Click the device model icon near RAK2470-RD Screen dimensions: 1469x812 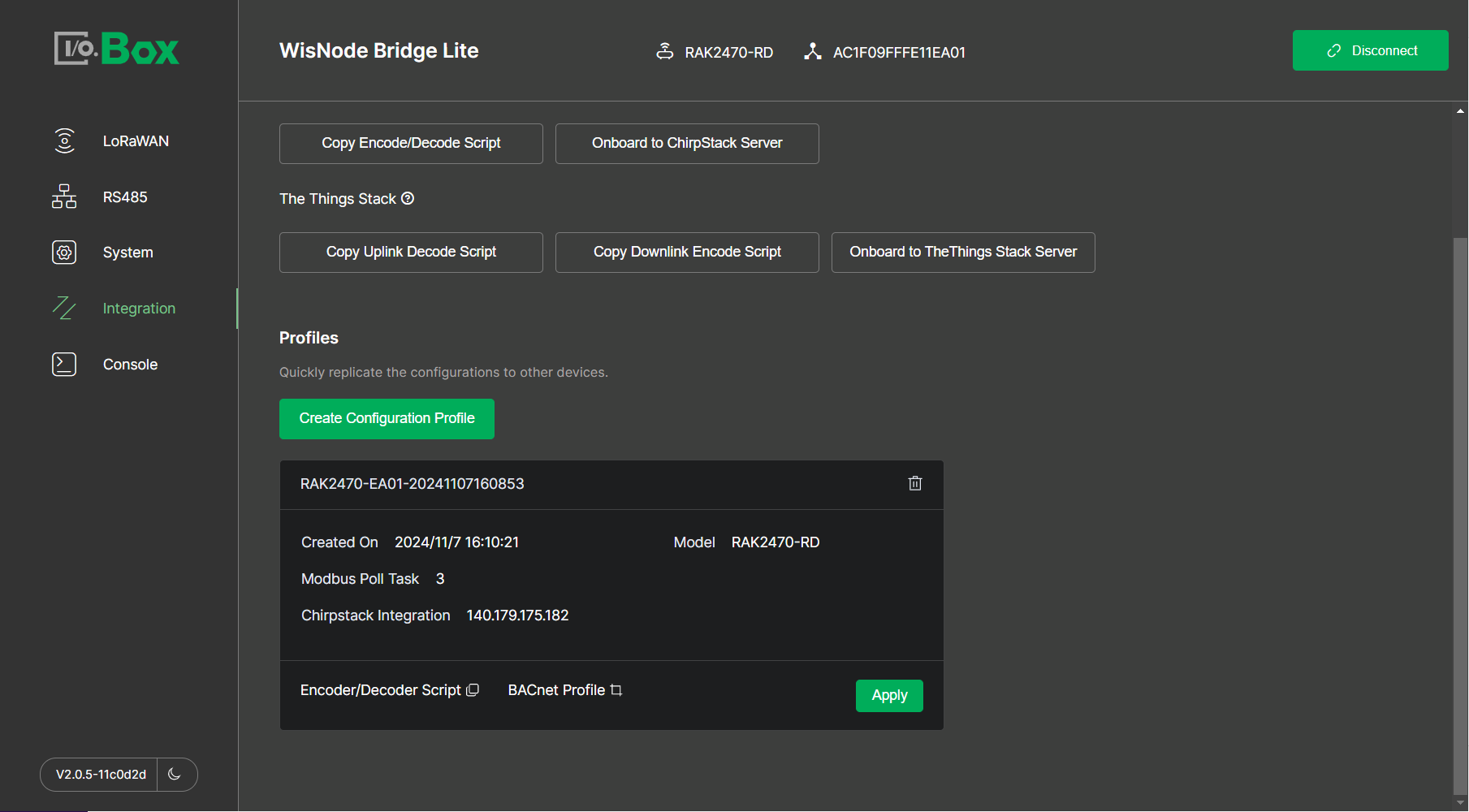(665, 51)
